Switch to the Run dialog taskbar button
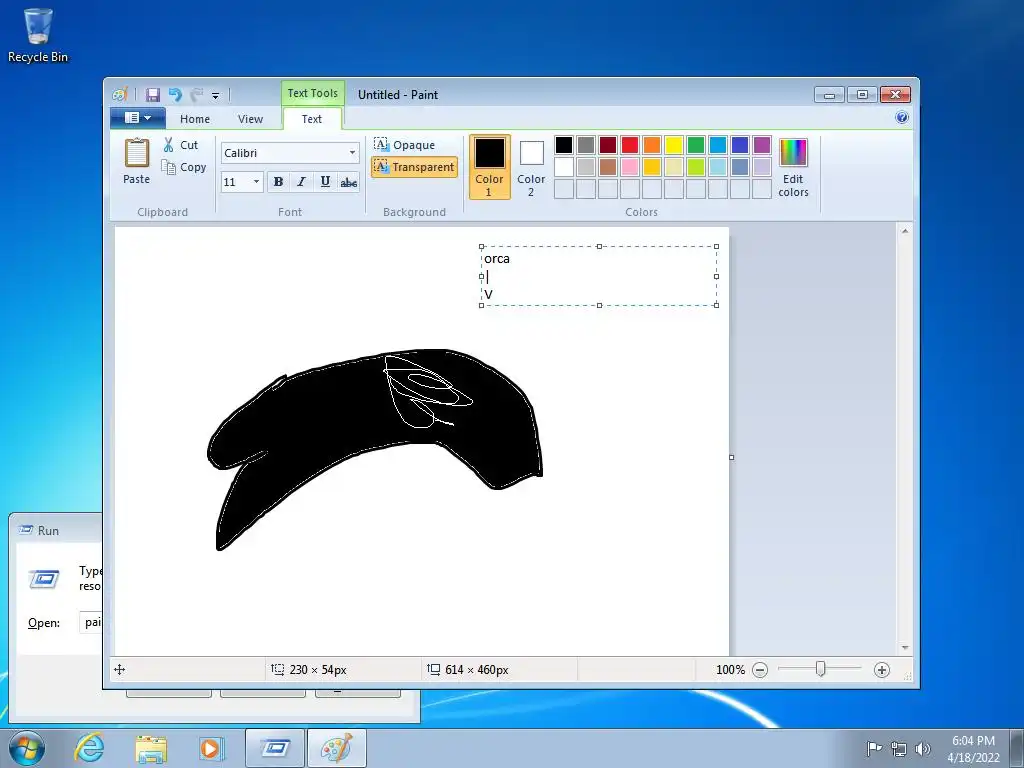1024x768 pixels. [x=275, y=748]
